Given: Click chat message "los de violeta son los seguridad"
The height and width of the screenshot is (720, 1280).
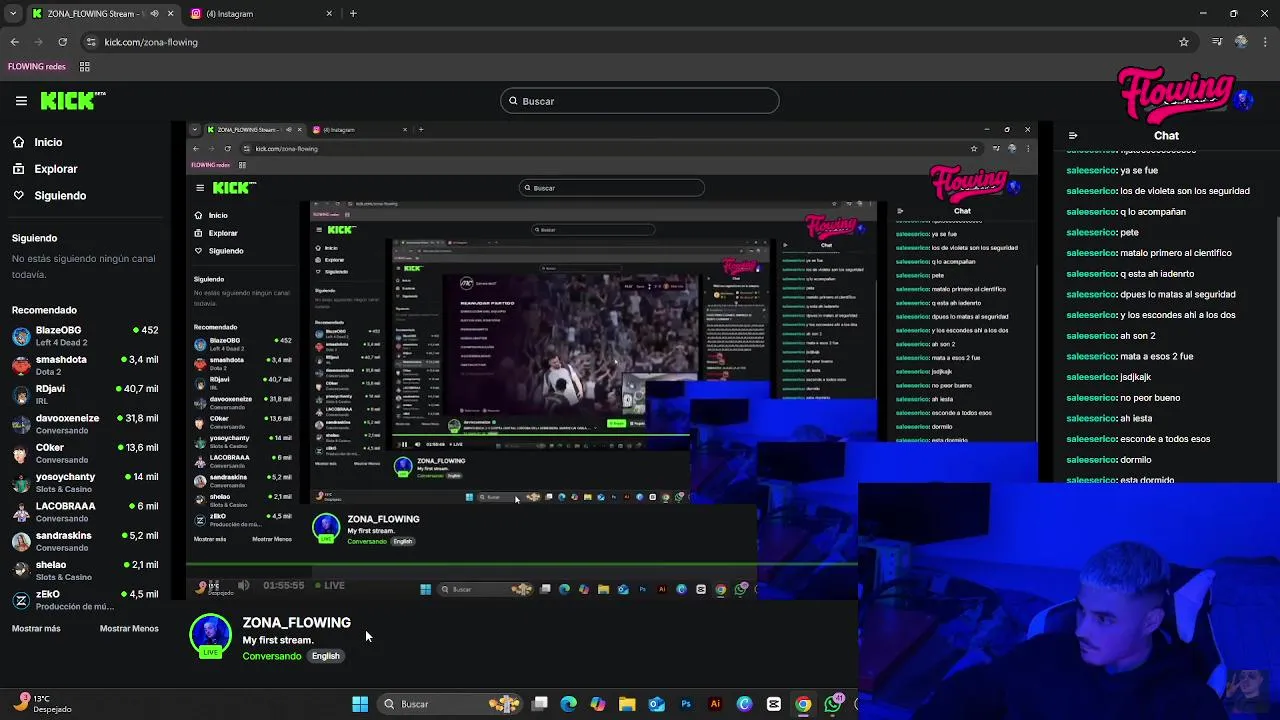Looking at the screenshot, I should 1185,191.
